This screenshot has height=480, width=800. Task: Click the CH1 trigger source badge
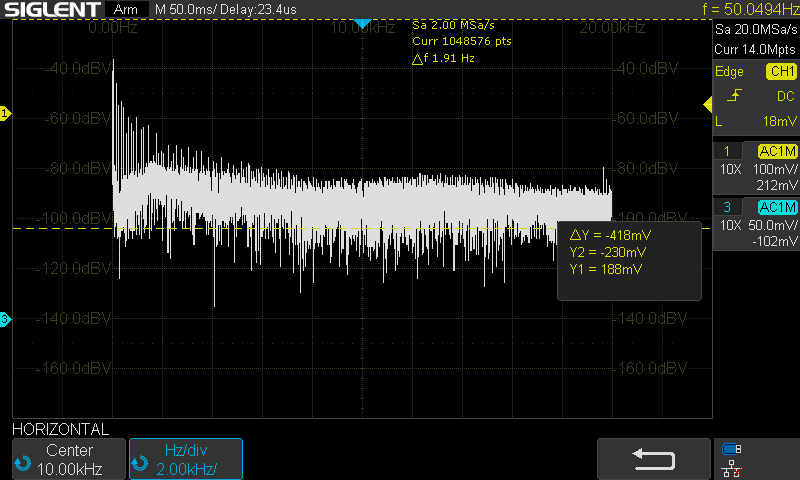click(781, 71)
